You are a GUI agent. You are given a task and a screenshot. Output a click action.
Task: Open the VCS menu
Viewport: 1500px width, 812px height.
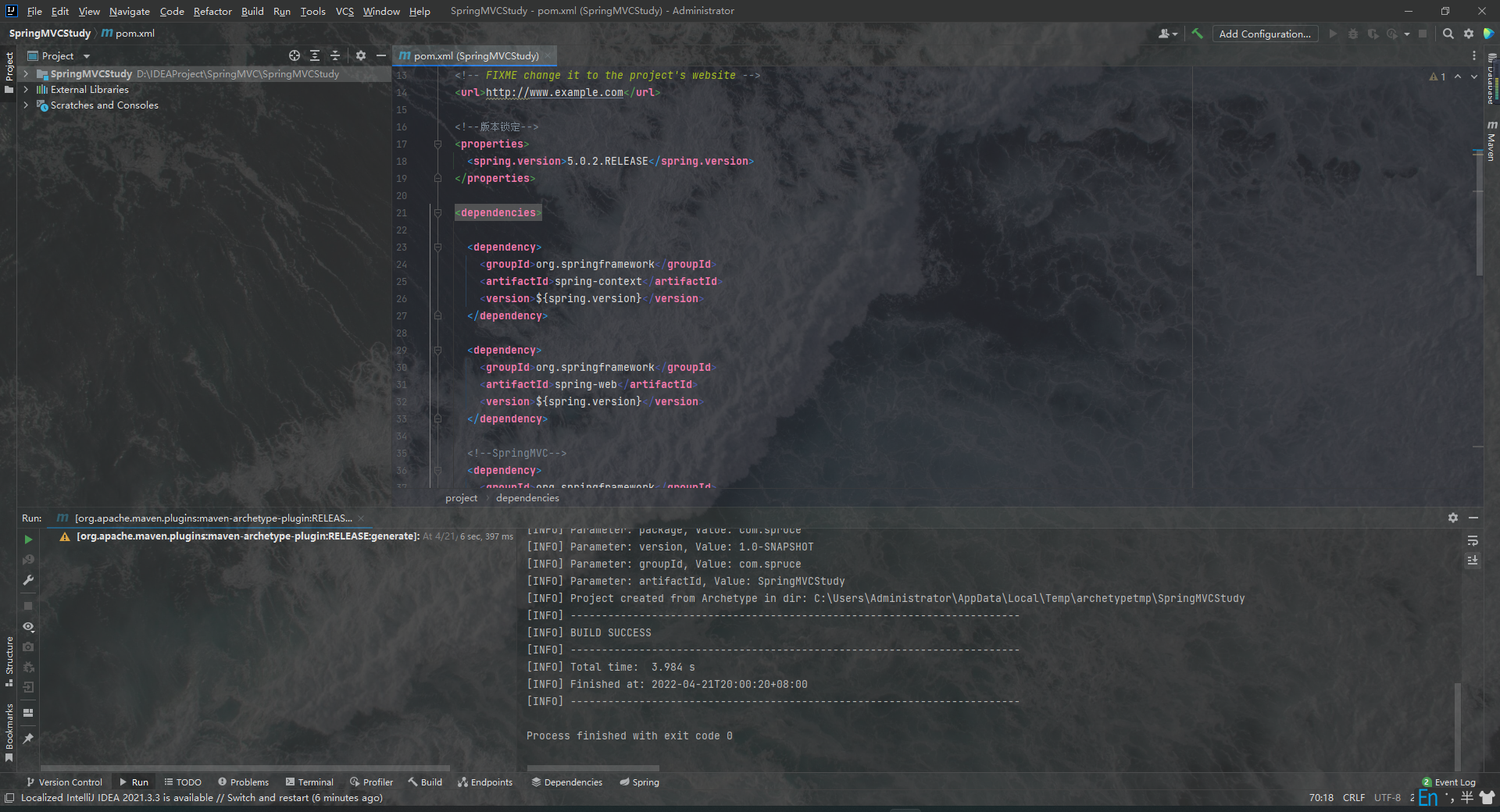(345, 11)
